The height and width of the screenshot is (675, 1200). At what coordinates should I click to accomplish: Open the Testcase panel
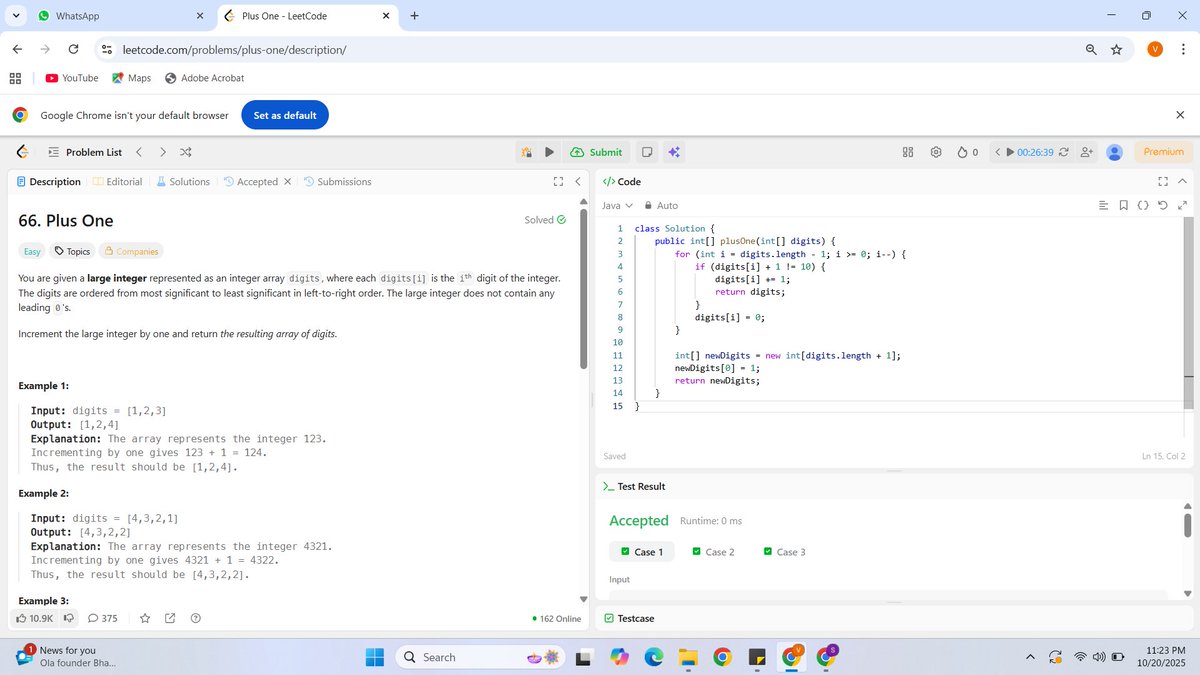coord(629,618)
